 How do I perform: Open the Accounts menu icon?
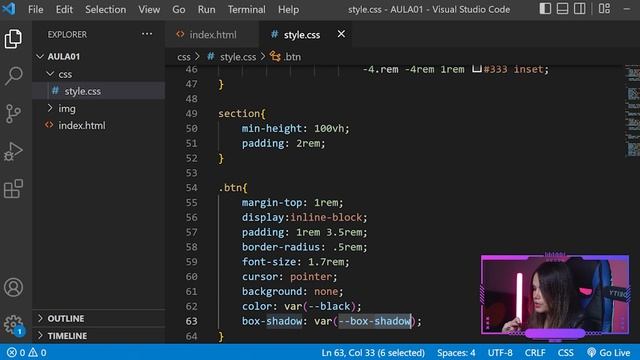click(13, 287)
